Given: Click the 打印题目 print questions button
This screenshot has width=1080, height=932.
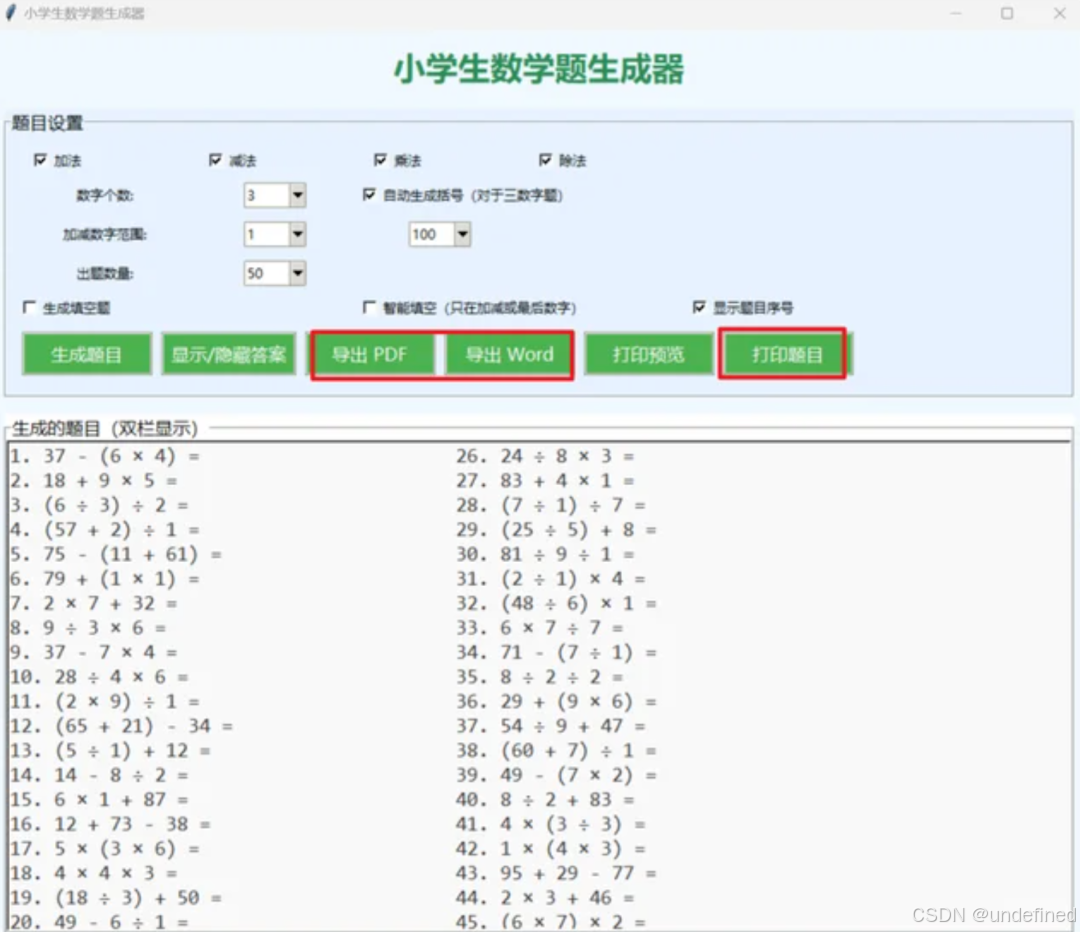Looking at the screenshot, I should tap(782, 353).
